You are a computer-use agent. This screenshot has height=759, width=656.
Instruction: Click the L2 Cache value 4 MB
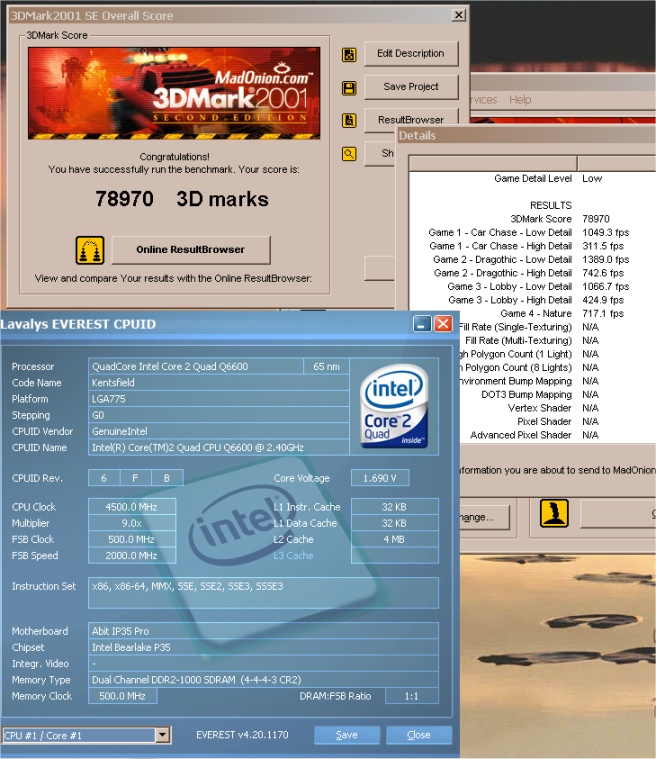[x=395, y=539]
